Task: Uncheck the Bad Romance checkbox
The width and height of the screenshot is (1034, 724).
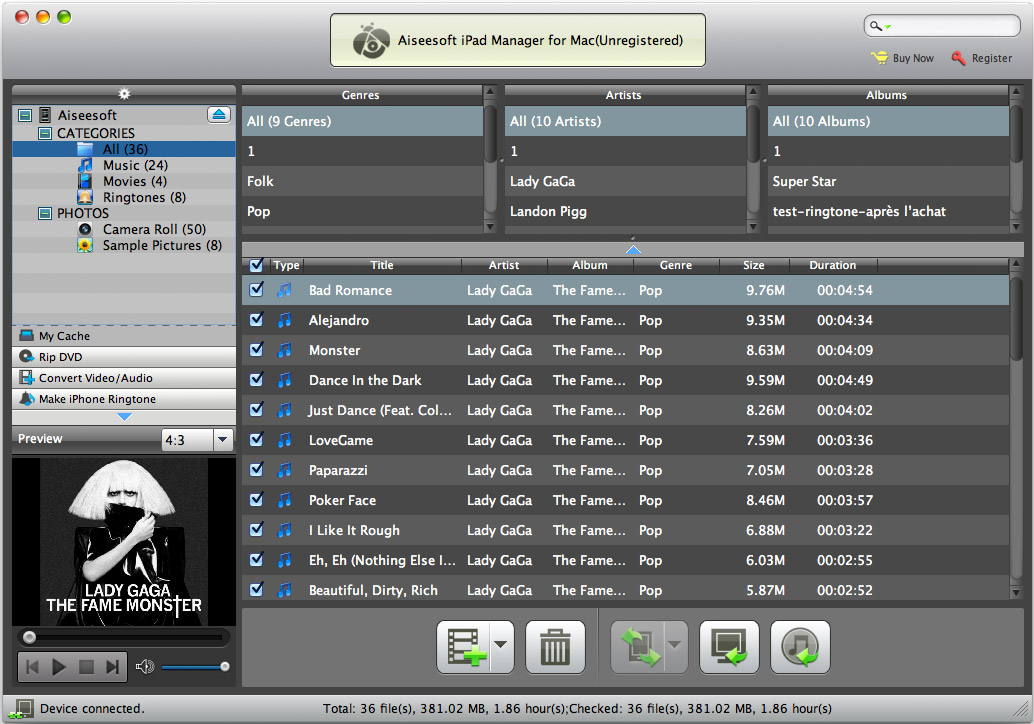Action: [x=257, y=289]
